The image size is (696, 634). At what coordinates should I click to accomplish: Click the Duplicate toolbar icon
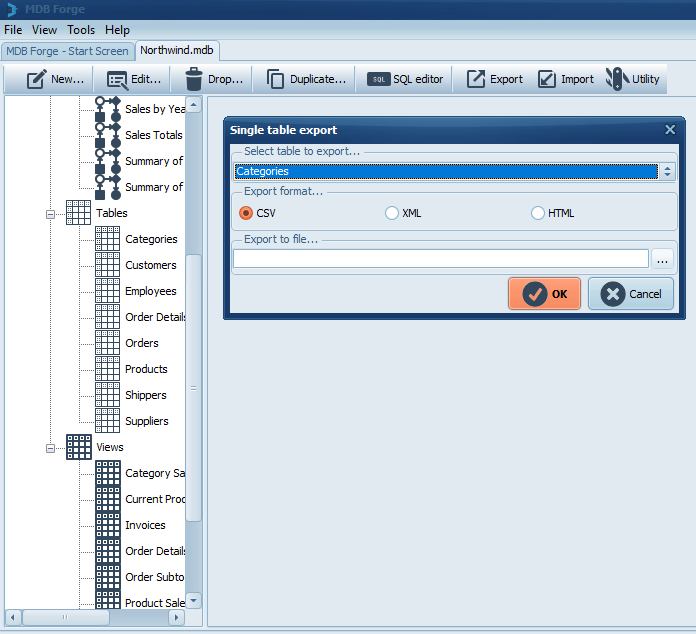point(276,79)
